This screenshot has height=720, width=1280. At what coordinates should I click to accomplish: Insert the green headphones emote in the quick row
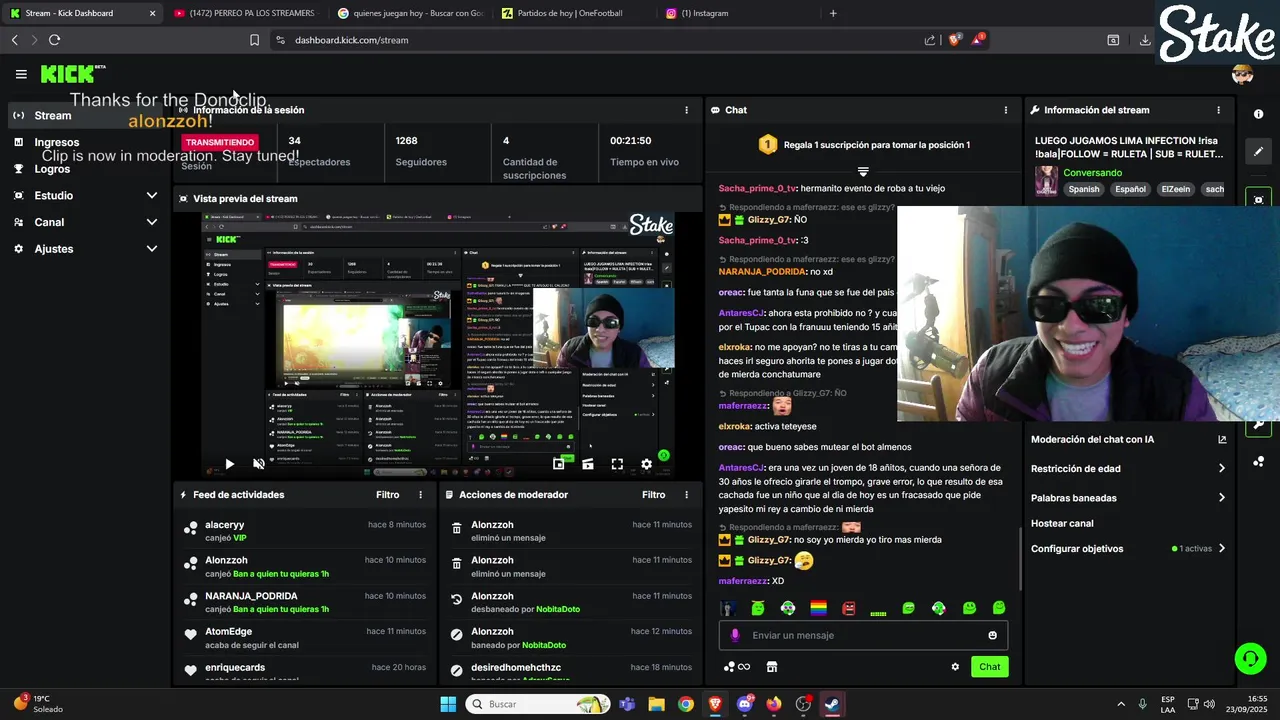[788, 608]
